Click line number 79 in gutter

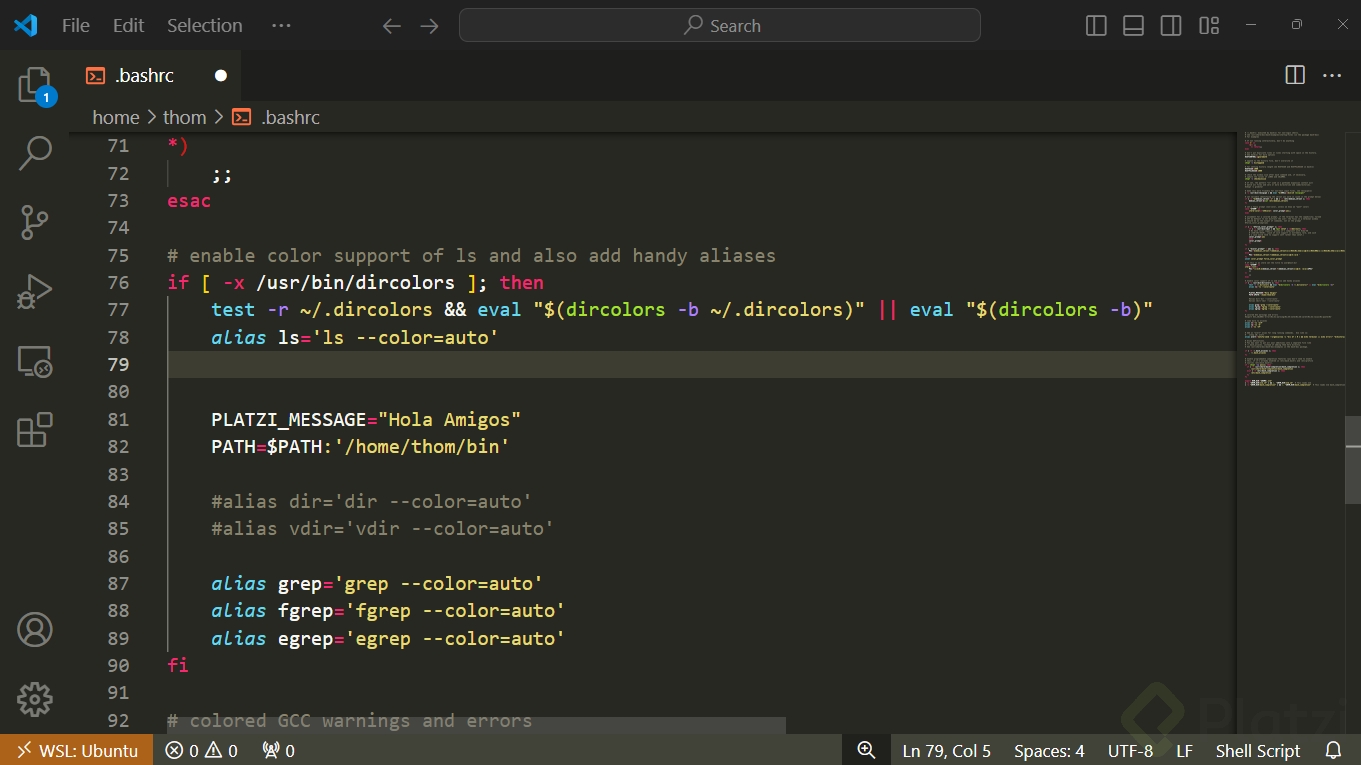tap(118, 364)
